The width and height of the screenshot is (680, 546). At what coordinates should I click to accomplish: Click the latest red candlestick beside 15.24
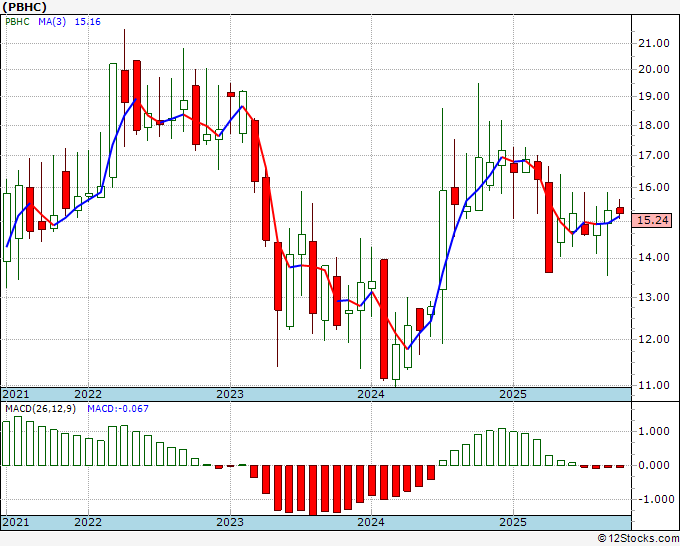[620, 210]
